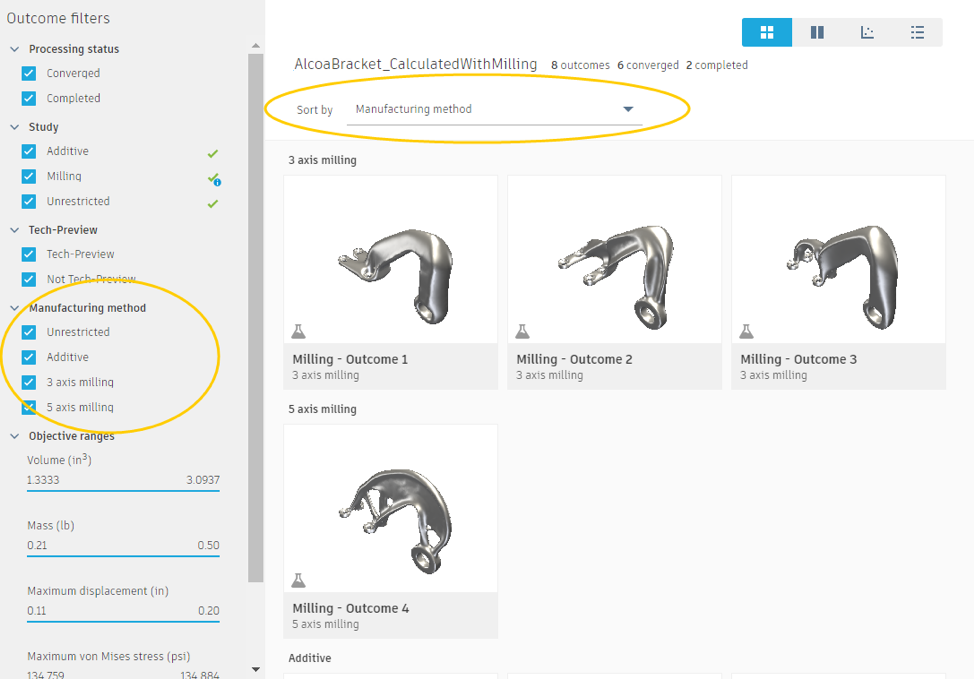Click the 8 outcomes count
The image size is (974, 679).
point(580,65)
